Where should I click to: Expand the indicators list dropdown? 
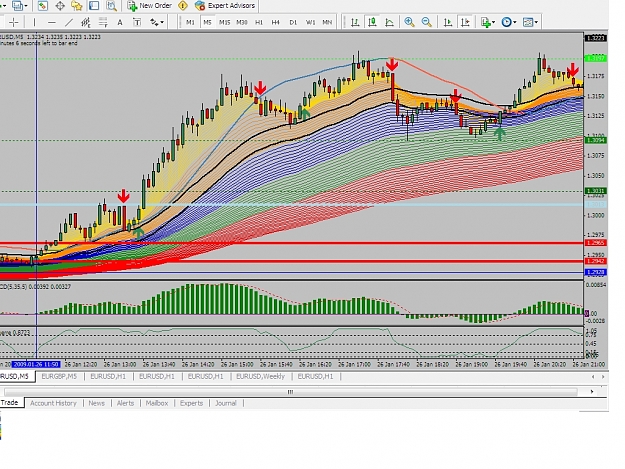pos(488,22)
